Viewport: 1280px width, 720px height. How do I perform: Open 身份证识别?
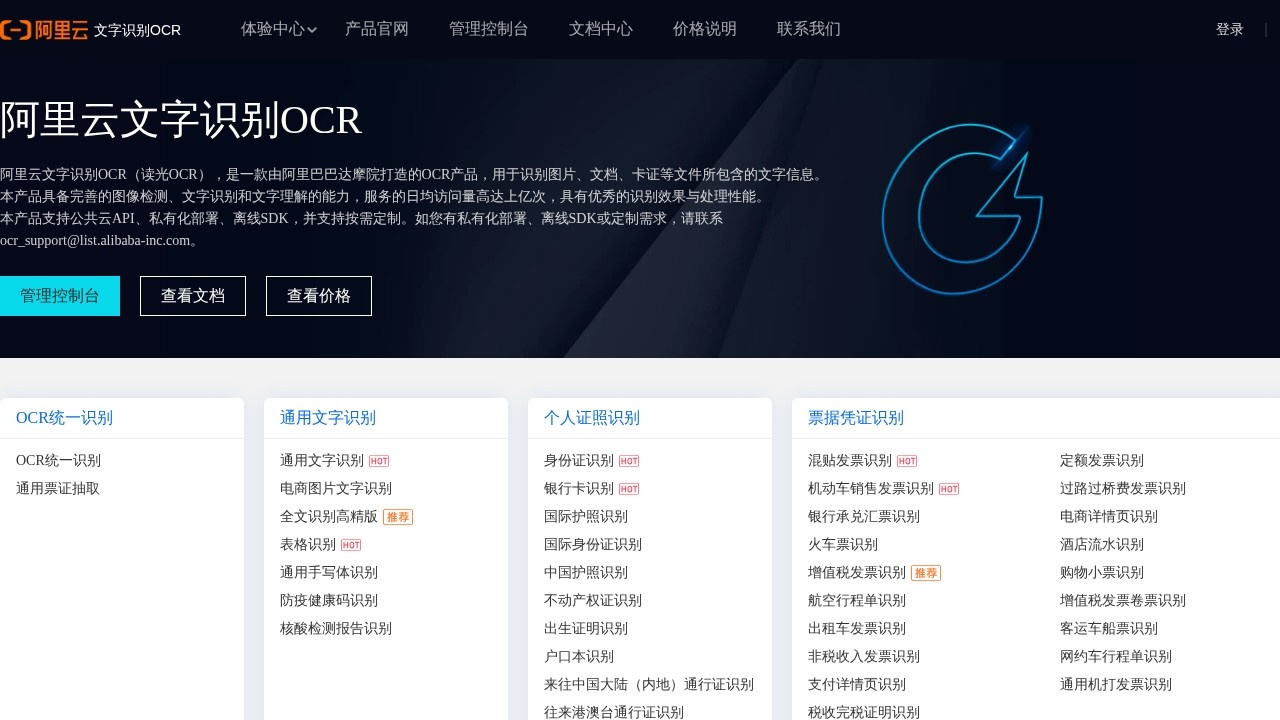point(579,461)
